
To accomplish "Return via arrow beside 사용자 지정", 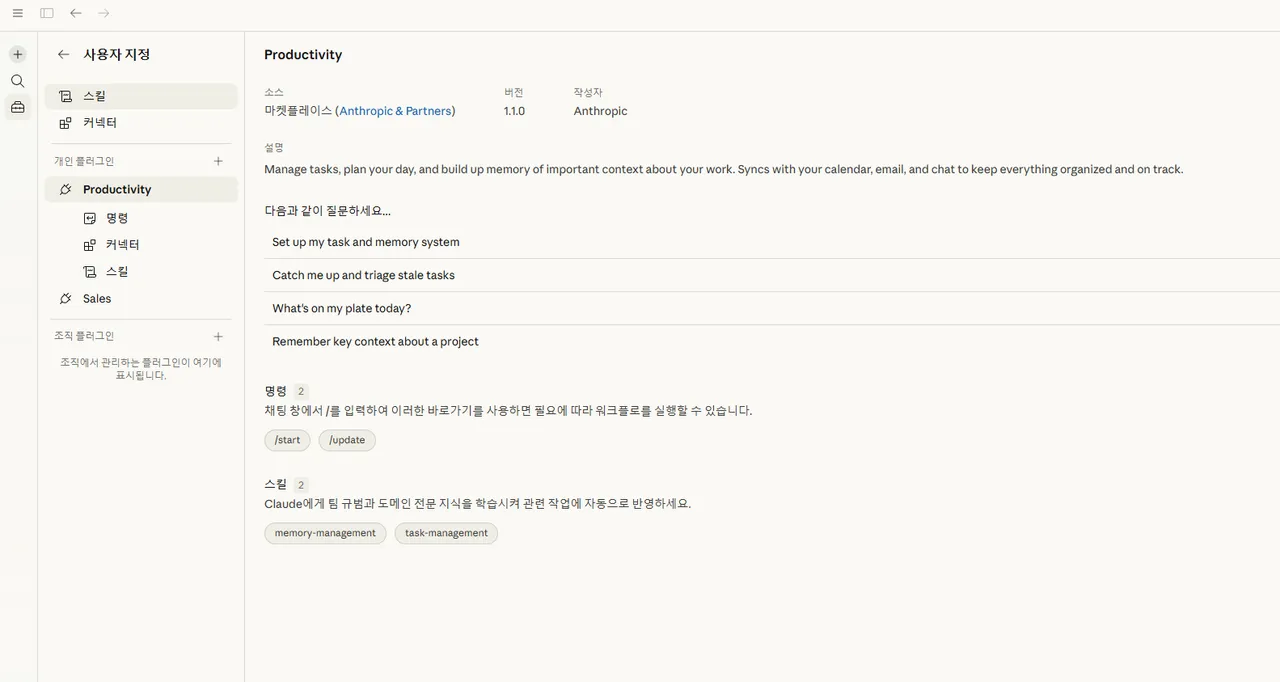I will click(64, 55).
